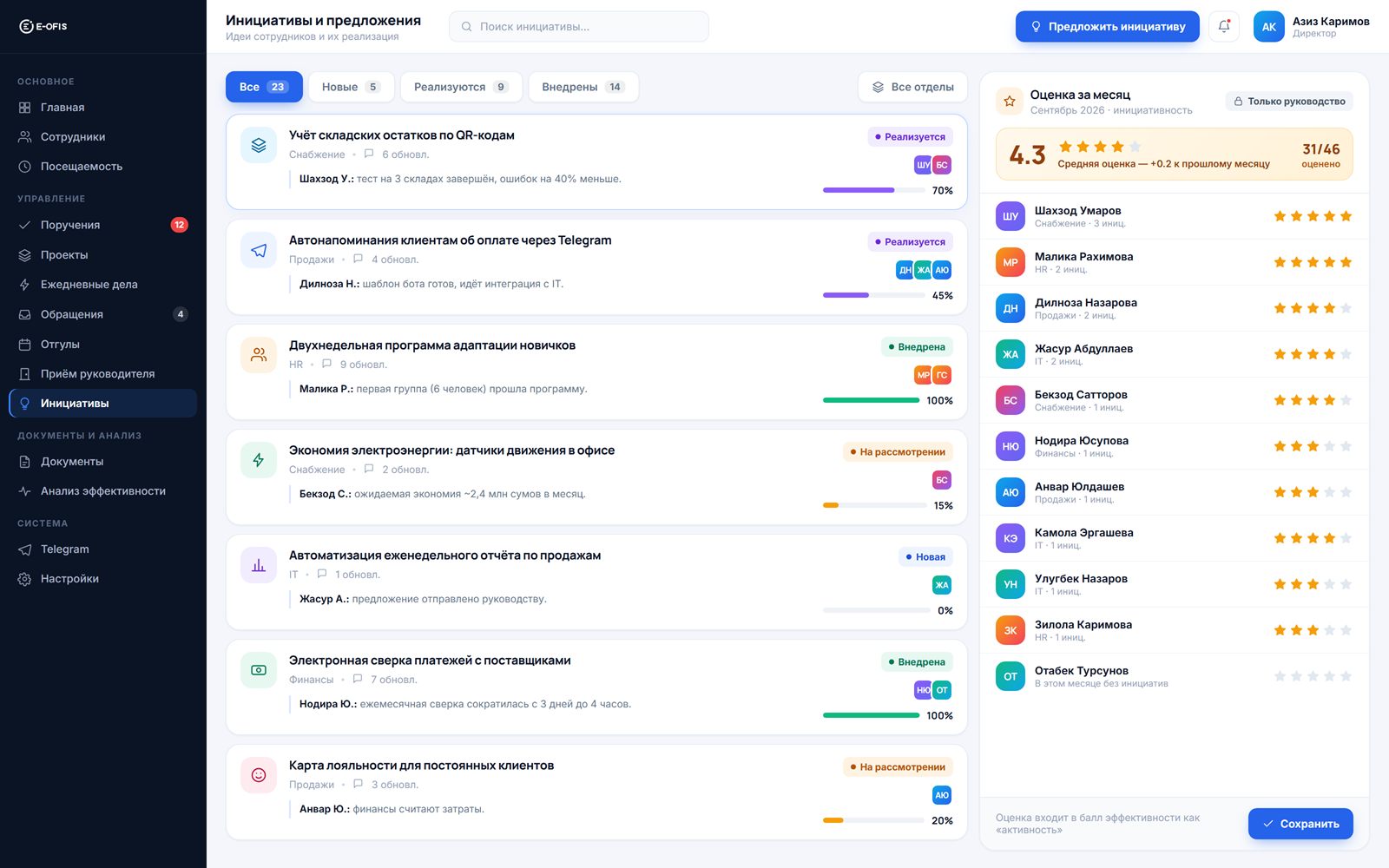Viewport: 1389px width, 868px height.
Task: Switch to the Внедрены tab
Action: (x=583, y=87)
